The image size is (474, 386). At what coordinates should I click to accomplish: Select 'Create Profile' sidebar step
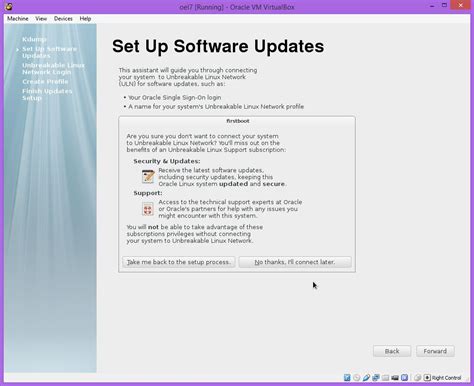45,82
